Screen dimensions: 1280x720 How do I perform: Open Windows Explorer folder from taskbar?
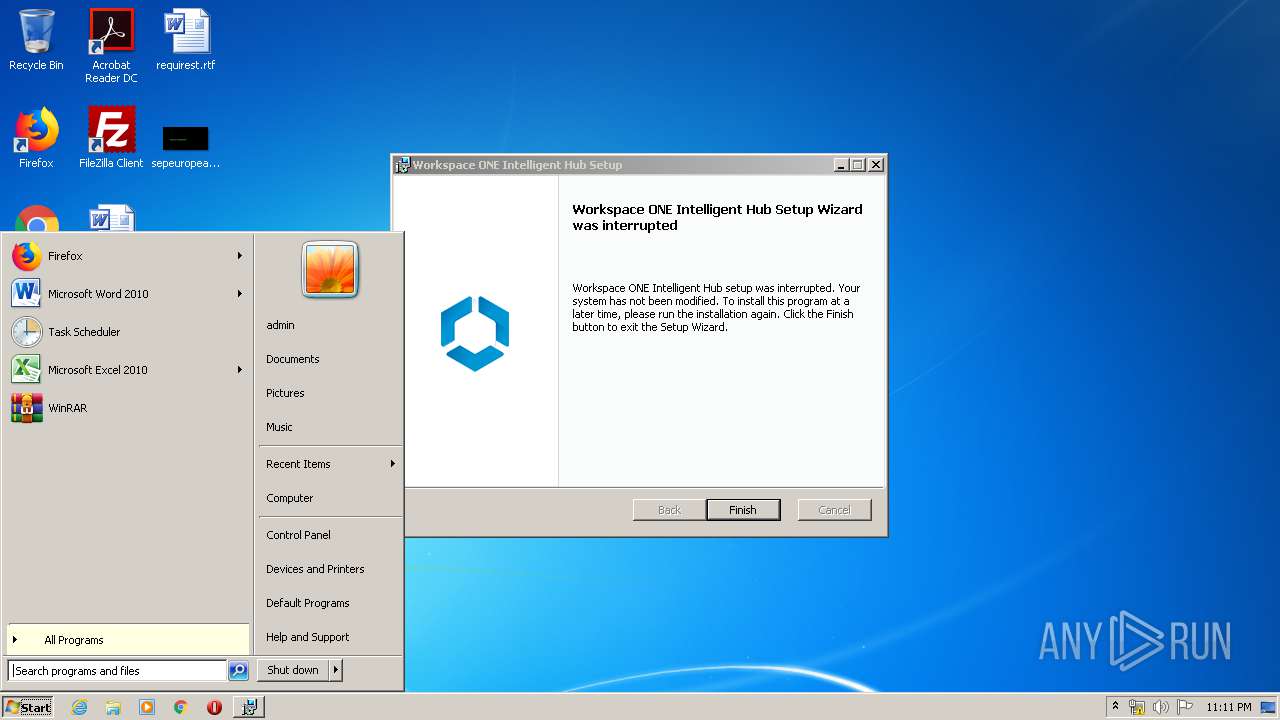point(113,707)
